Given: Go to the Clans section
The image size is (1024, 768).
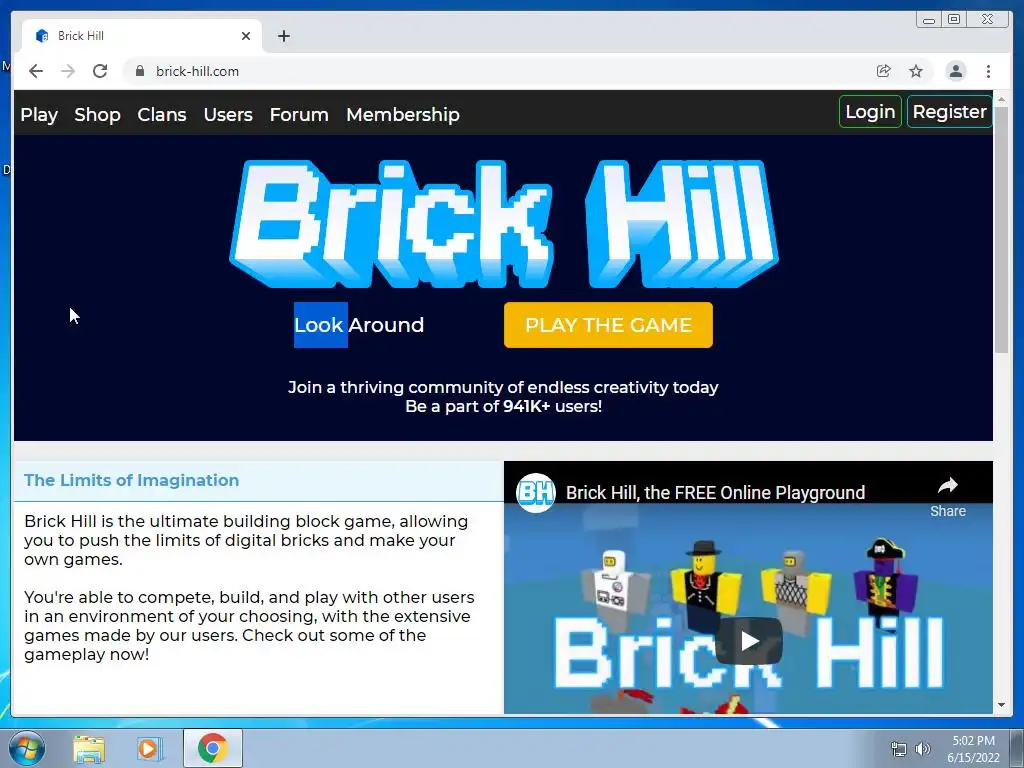Looking at the screenshot, I should [162, 114].
